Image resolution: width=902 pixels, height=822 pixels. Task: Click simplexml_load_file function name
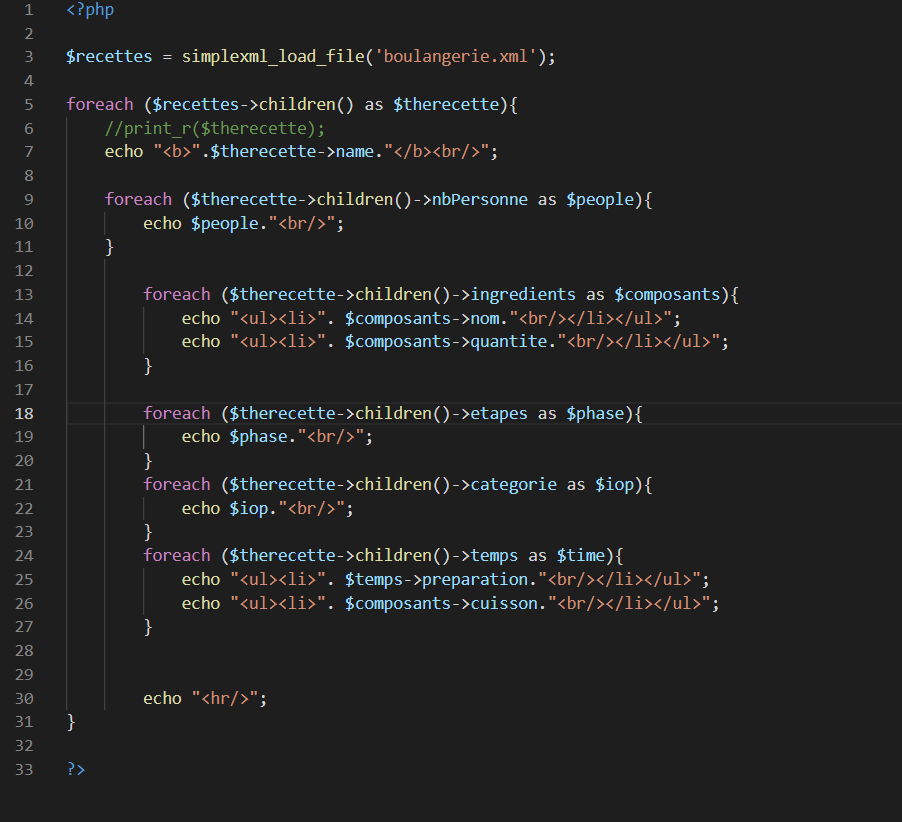(x=273, y=56)
